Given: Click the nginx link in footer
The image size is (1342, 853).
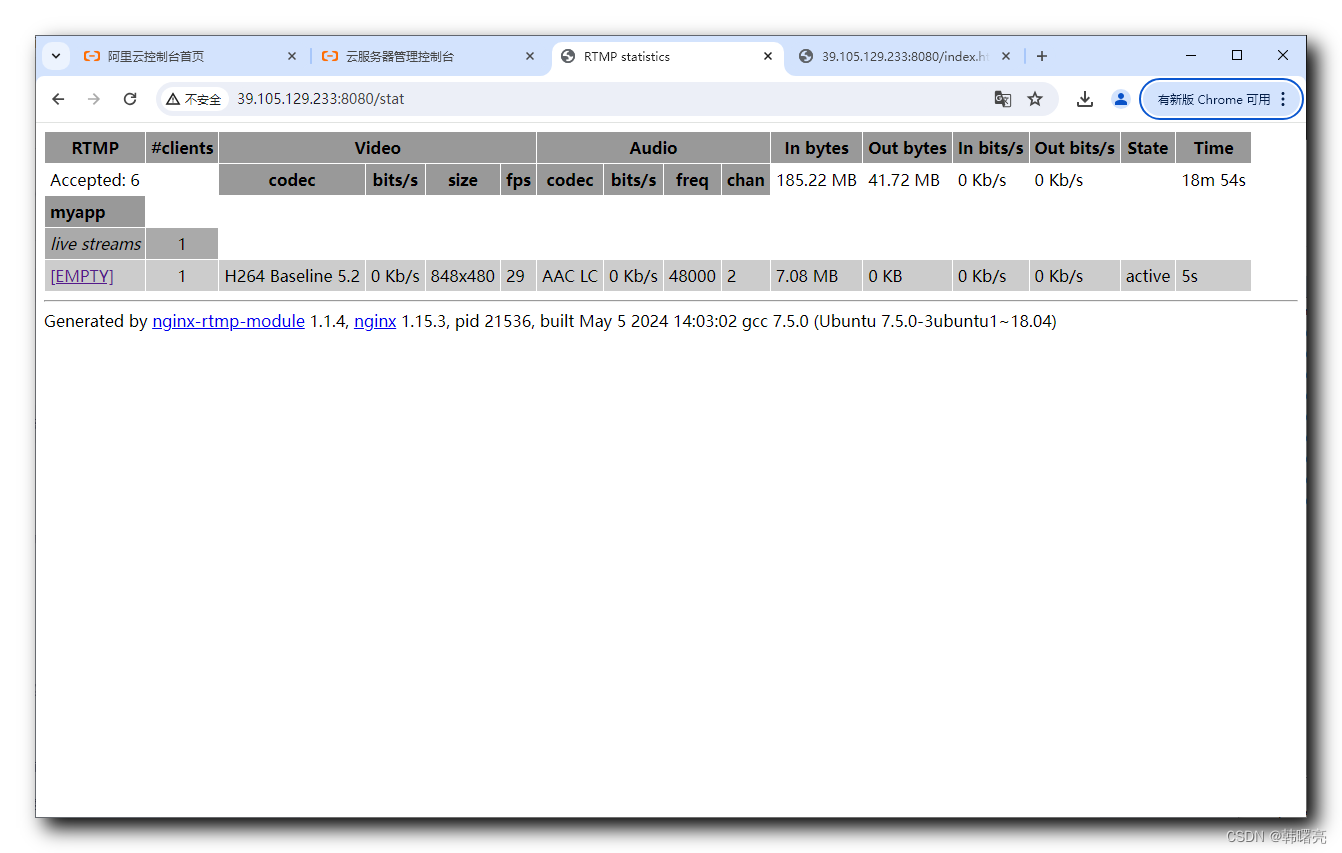Looking at the screenshot, I should [x=375, y=321].
